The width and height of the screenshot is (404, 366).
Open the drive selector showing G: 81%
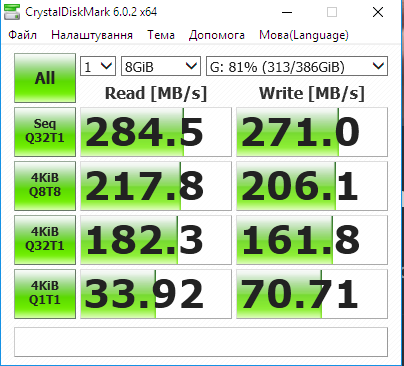(297, 66)
